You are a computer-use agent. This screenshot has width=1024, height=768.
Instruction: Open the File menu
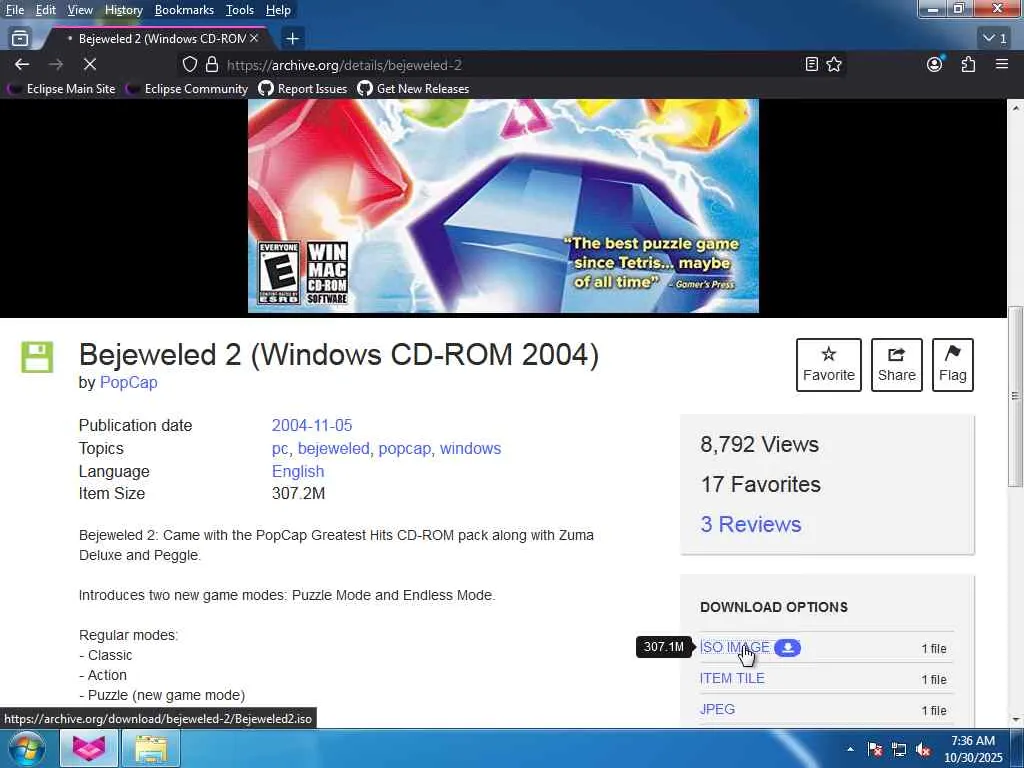[14, 10]
